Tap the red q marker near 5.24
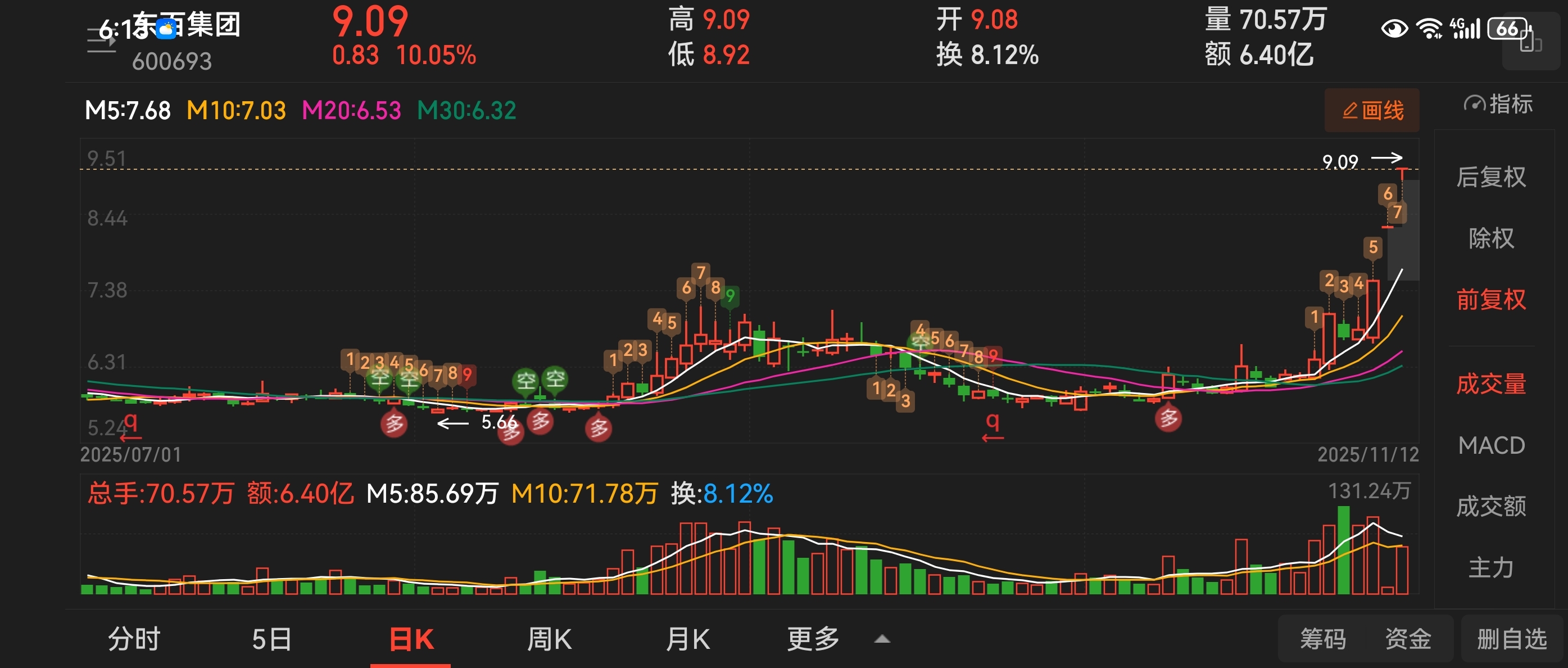Image resolution: width=1568 pixels, height=668 pixels. [x=131, y=422]
